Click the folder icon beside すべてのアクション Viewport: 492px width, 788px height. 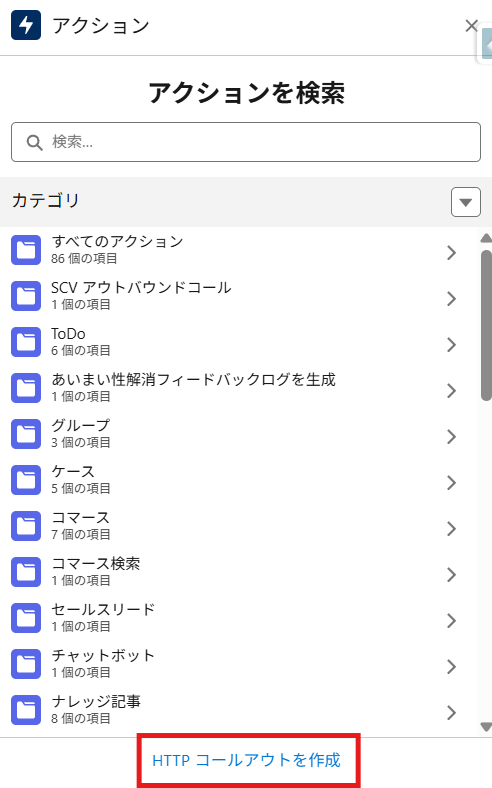point(26,250)
